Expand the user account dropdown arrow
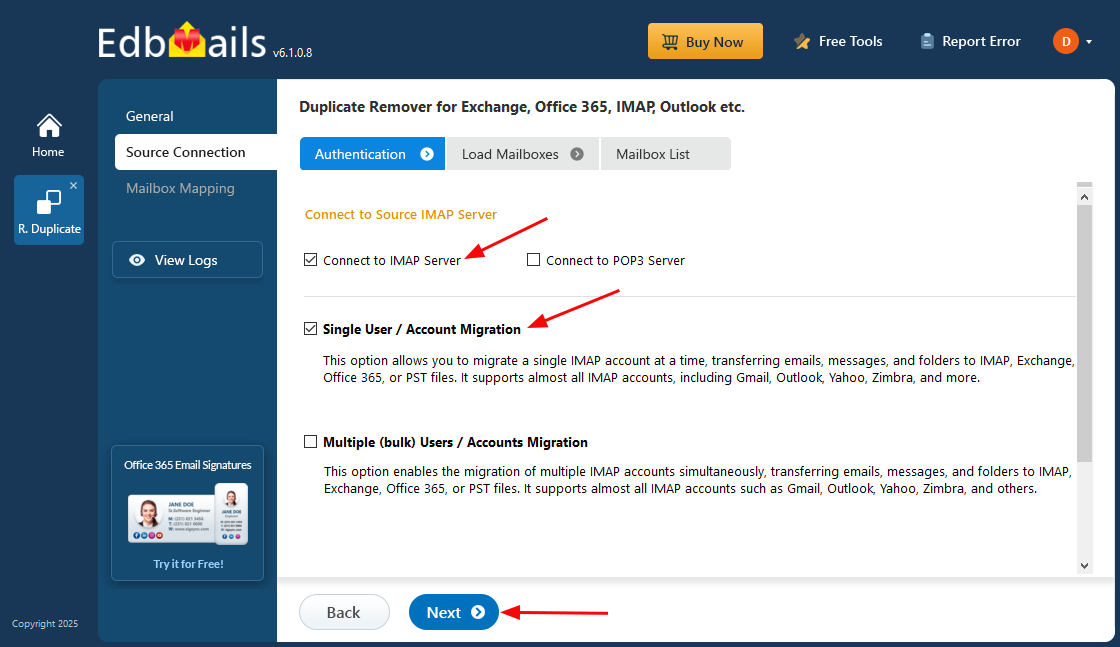Viewport: 1120px width, 647px height. point(1089,42)
